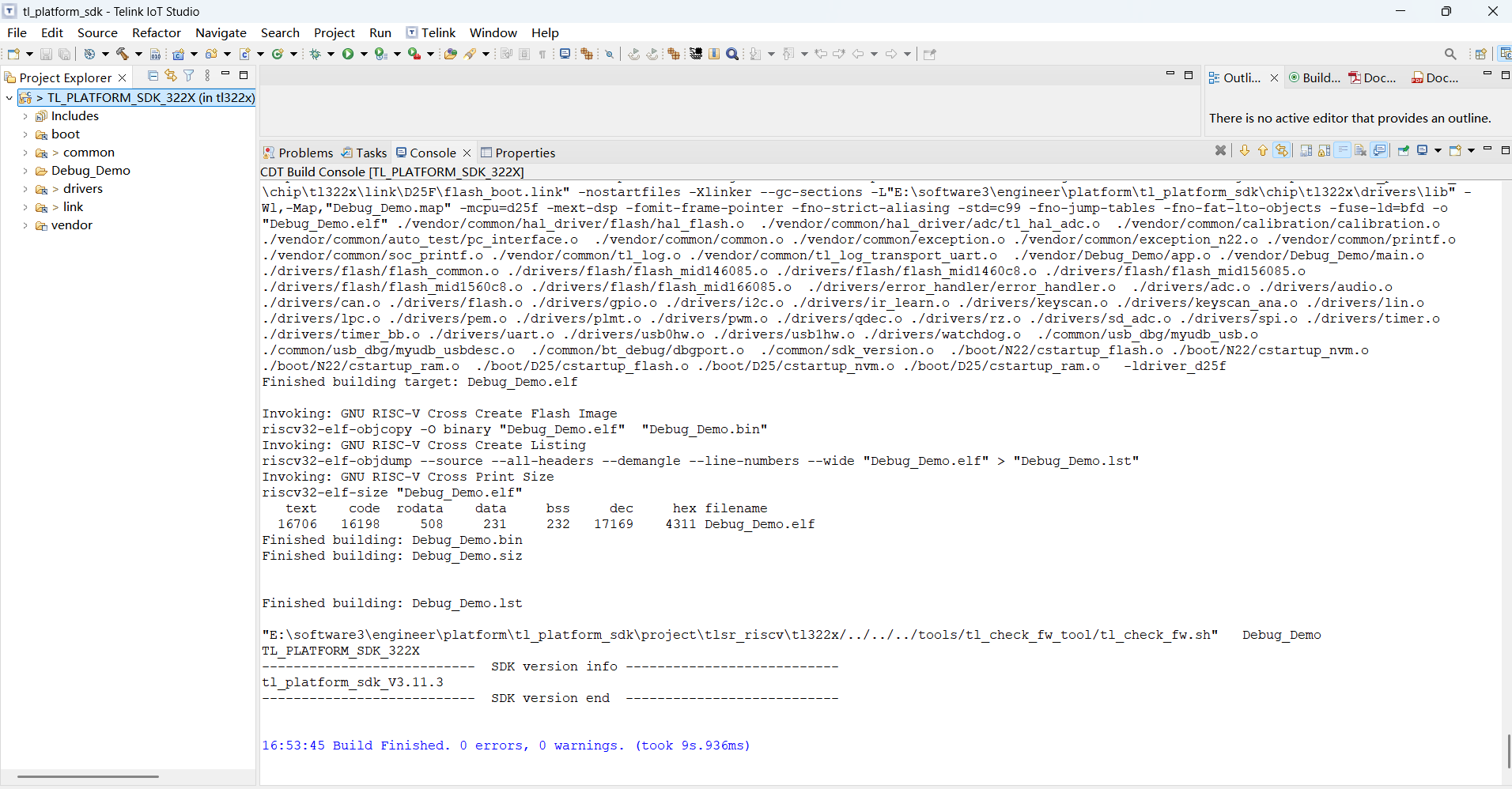Click the Project Explorer horizontal scrollbar
Viewport: 1512px width, 789px height.
(88, 776)
